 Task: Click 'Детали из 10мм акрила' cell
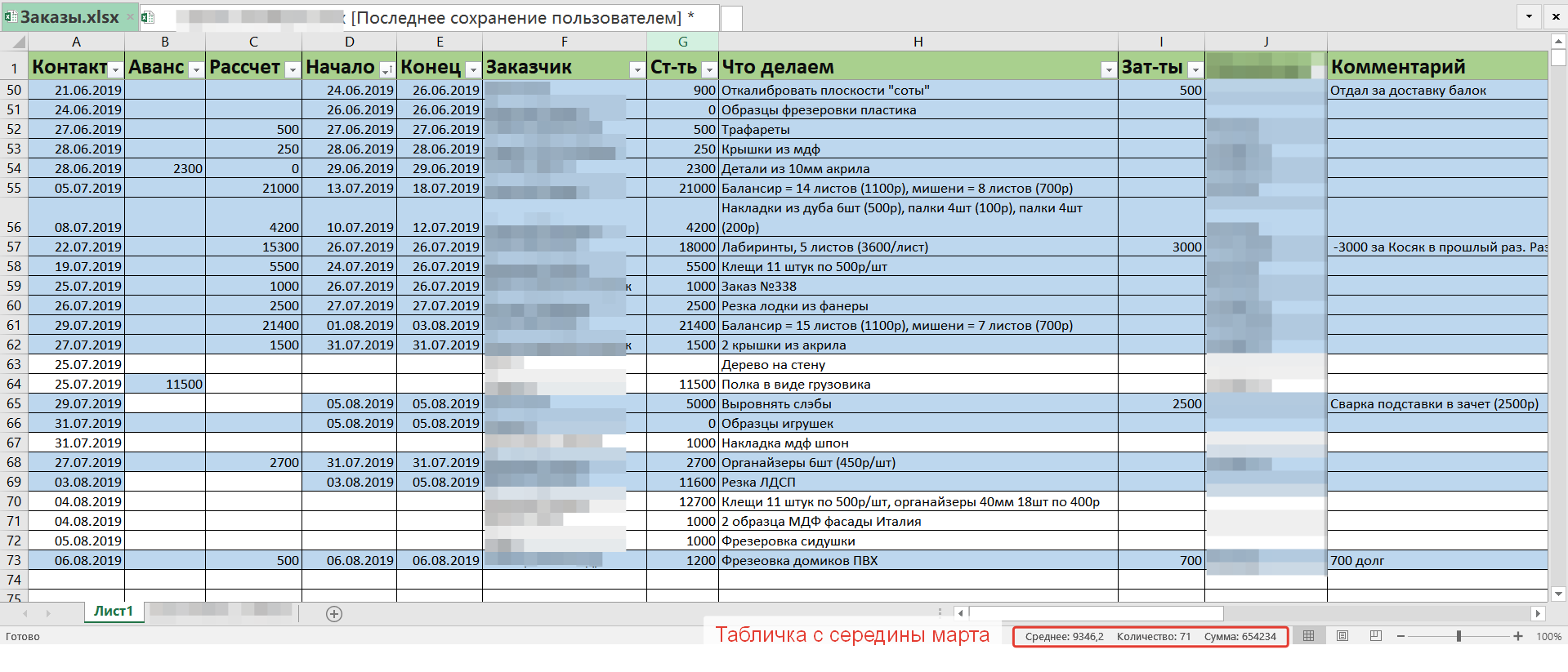[918, 168]
